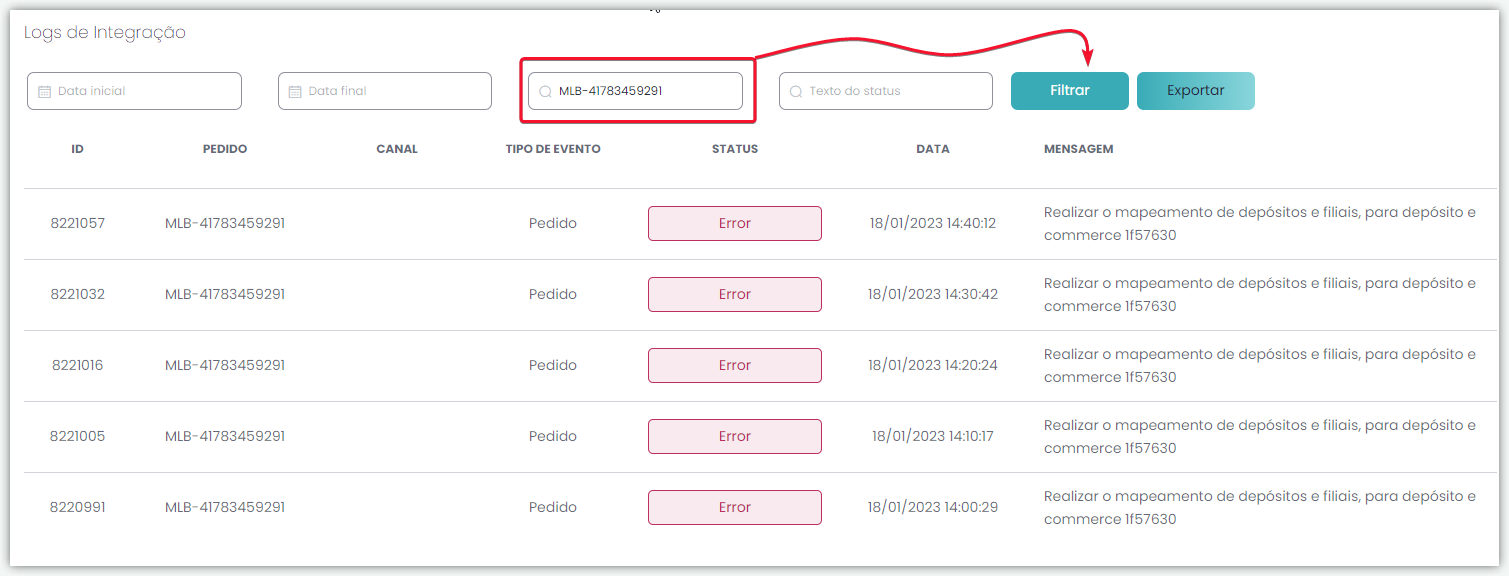Click the Error status badge for log 8220991

click(735, 507)
